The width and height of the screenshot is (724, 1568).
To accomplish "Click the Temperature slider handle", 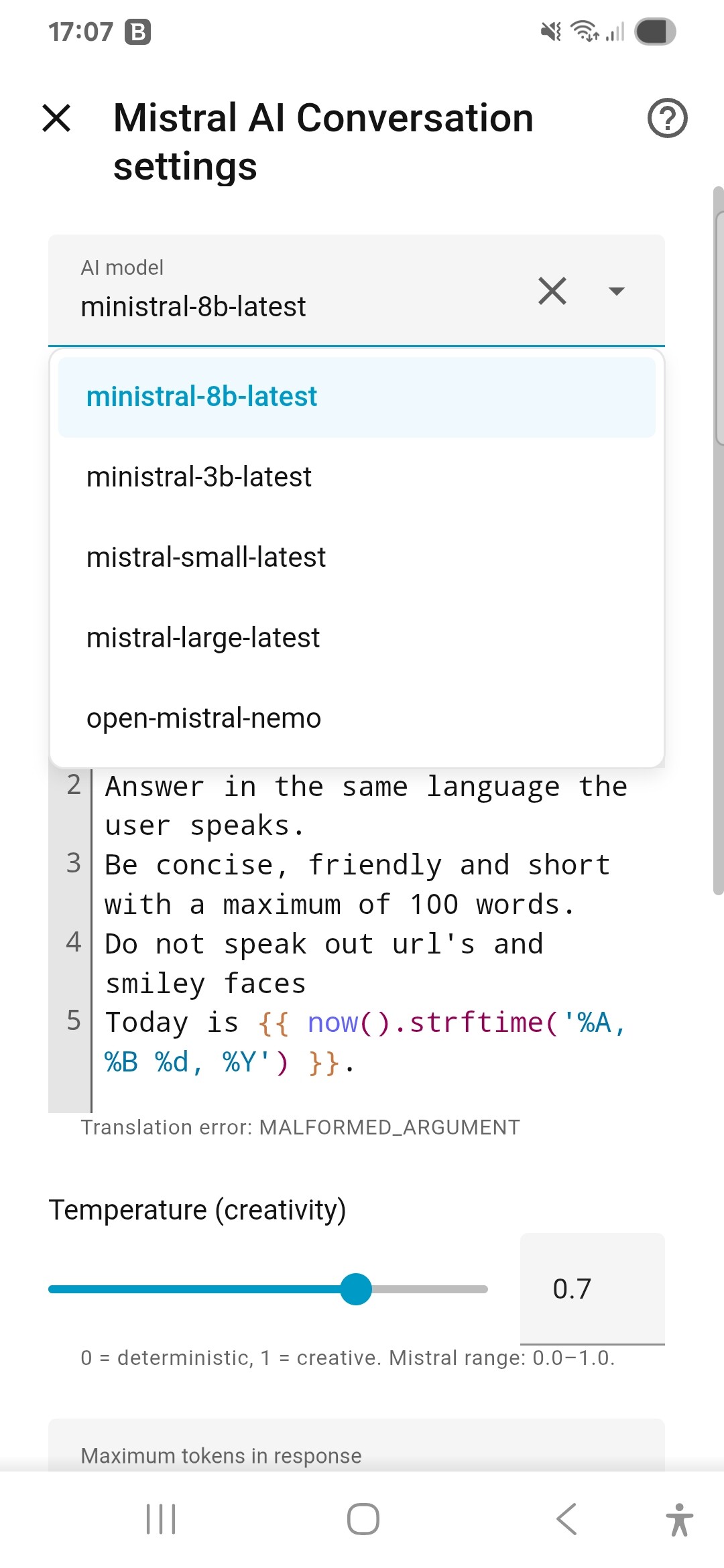I will (356, 1289).
